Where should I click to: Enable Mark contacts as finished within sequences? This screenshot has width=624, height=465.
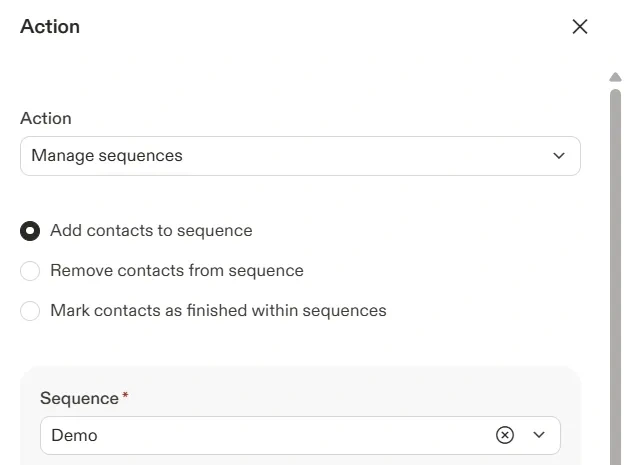click(30, 311)
